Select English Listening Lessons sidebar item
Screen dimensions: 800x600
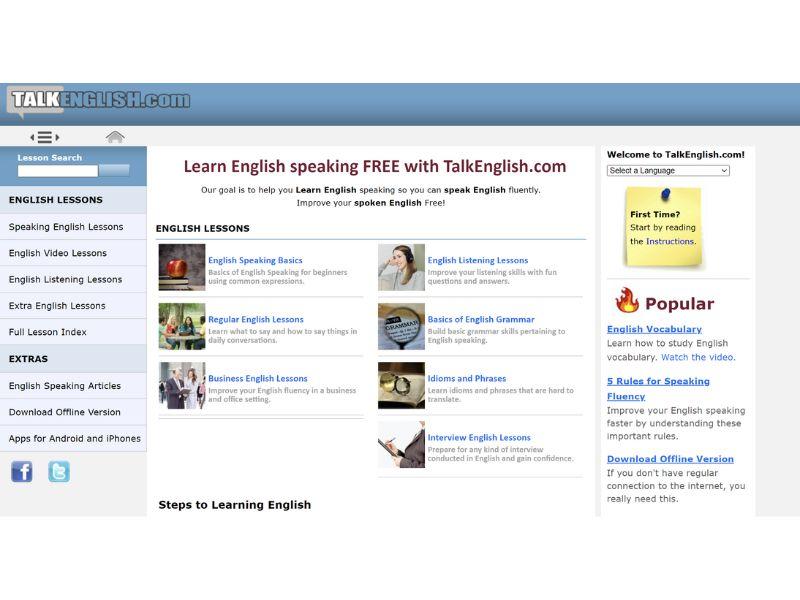point(73,280)
